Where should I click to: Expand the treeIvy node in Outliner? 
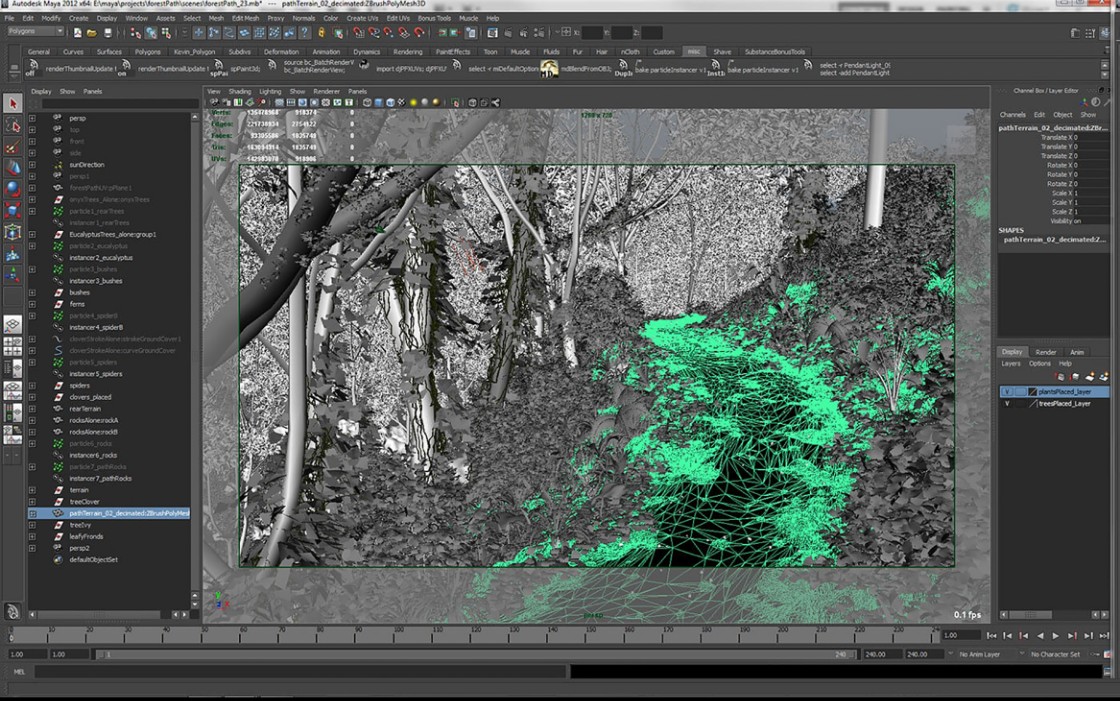(x=32, y=525)
